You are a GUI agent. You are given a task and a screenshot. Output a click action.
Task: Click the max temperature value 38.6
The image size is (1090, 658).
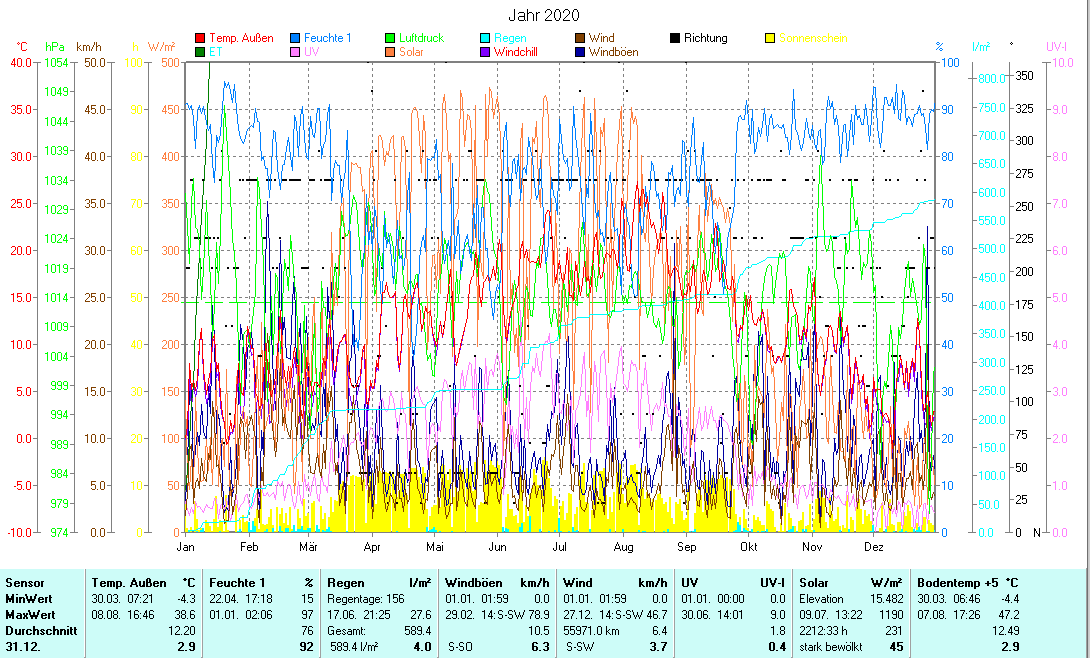click(x=185, y=615)
